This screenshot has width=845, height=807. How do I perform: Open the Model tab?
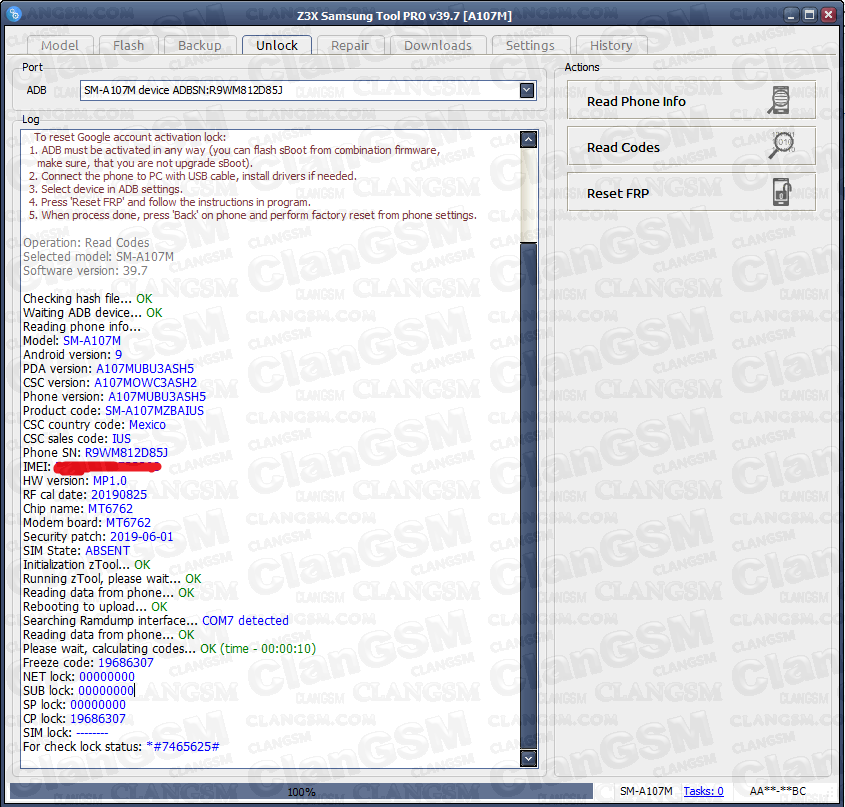(59, 46)
